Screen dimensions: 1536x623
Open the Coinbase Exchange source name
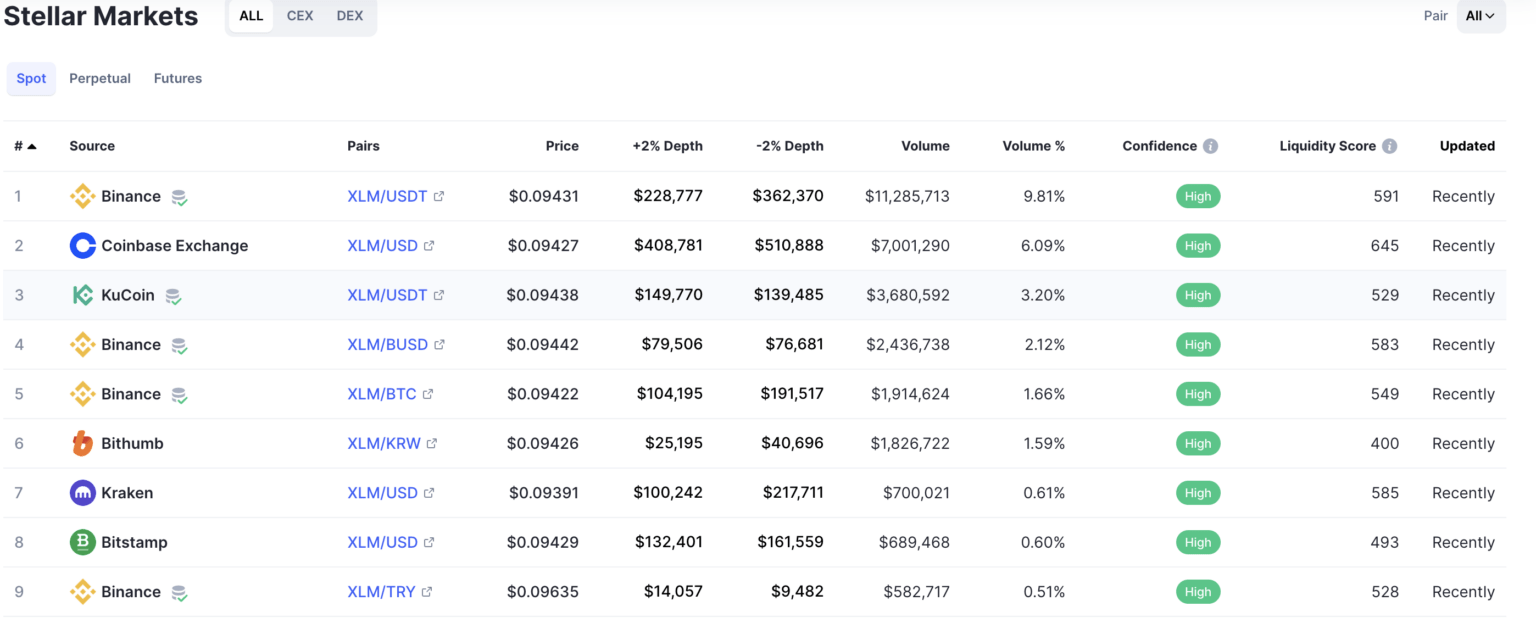175,246
